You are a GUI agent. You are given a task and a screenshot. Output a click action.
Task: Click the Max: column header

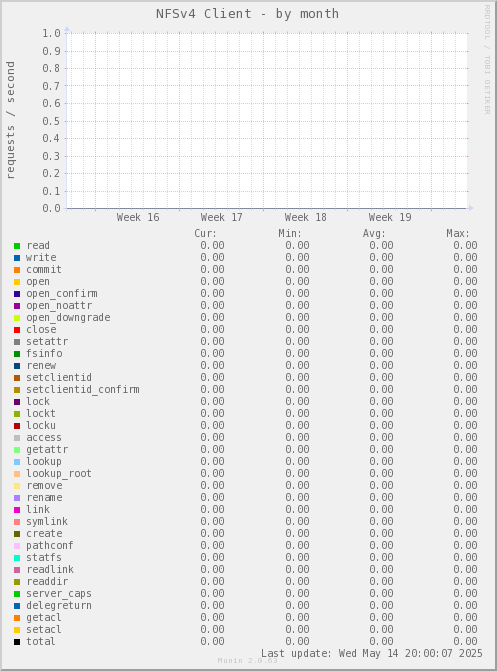point(458,234)
